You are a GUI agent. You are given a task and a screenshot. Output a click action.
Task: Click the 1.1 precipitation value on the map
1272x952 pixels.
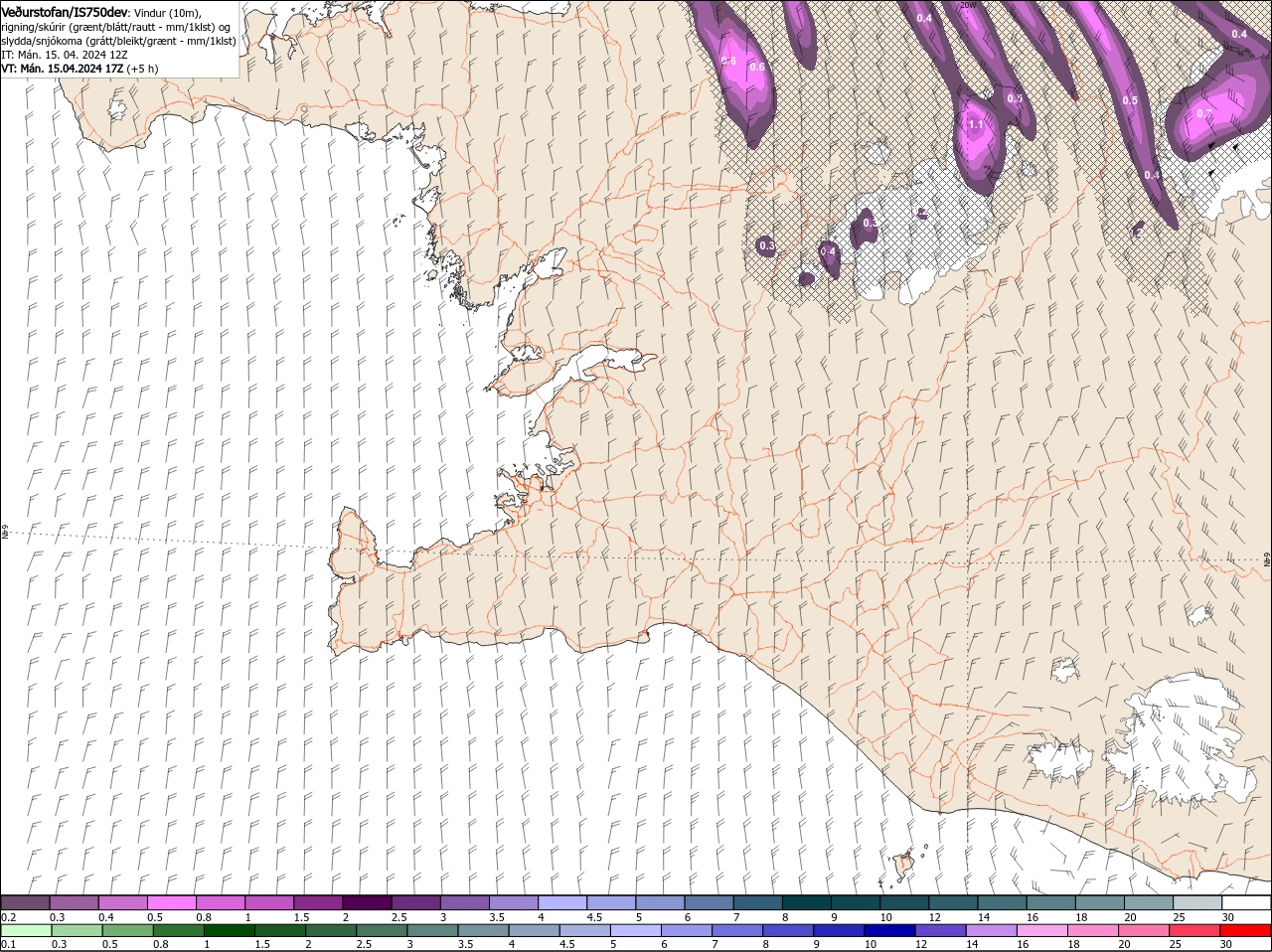pos(975,125)
